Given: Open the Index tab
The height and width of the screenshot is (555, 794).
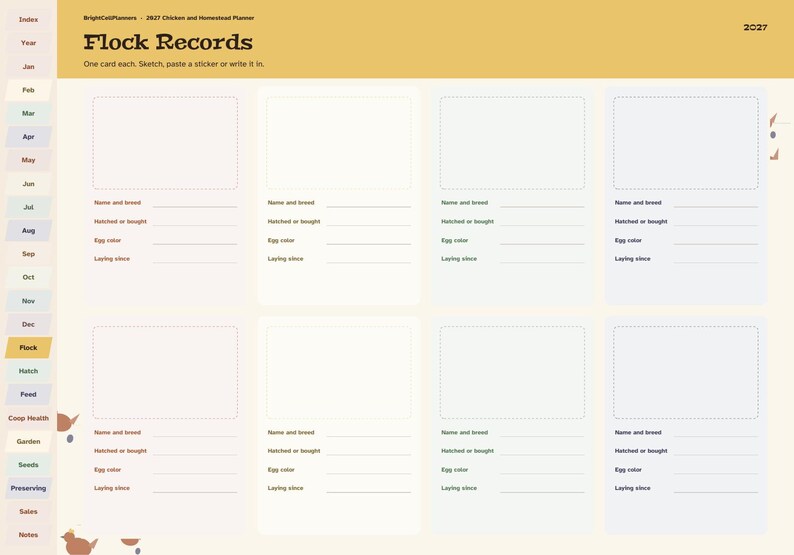Looking at the screenshot, I should click(28, 20).
